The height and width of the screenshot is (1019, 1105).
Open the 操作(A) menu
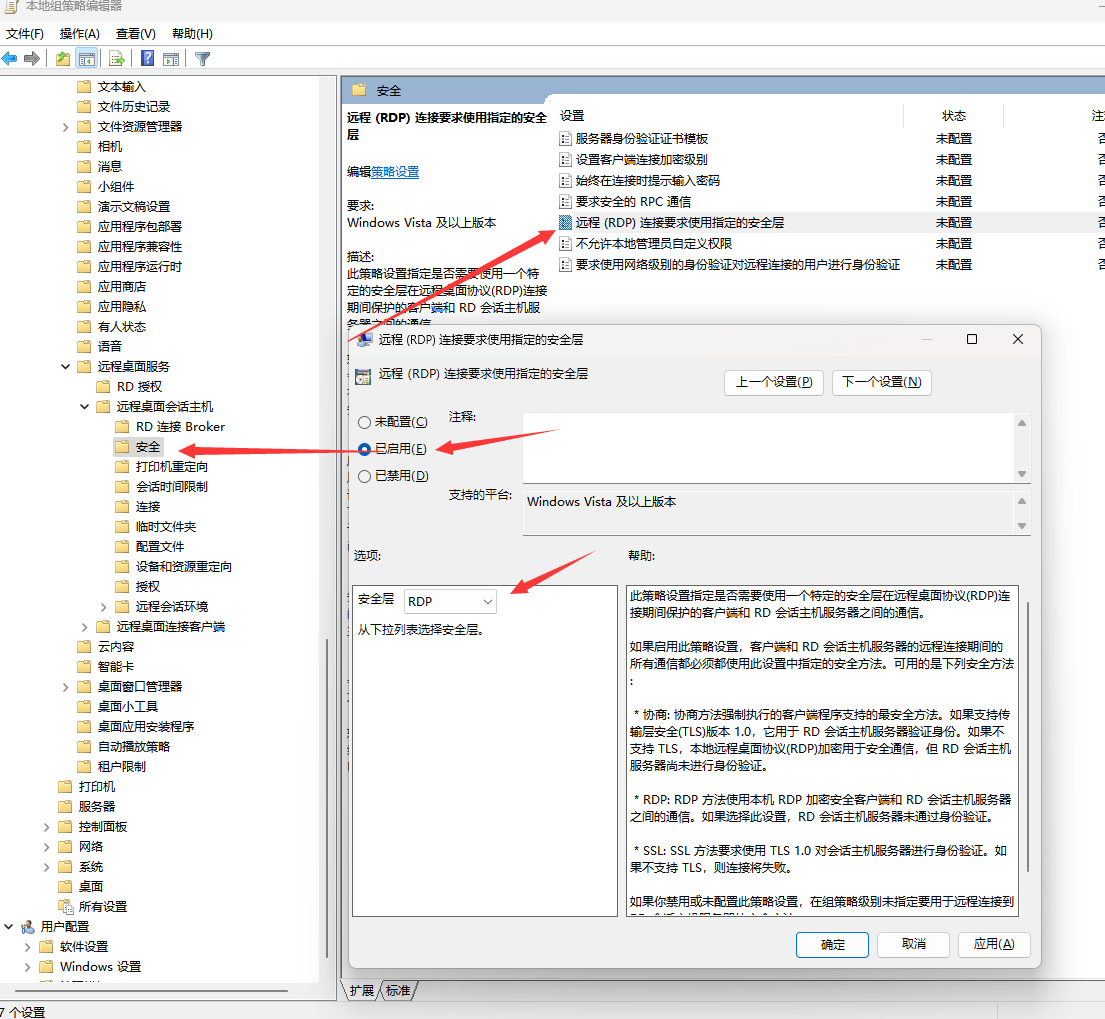click(79, 34)
